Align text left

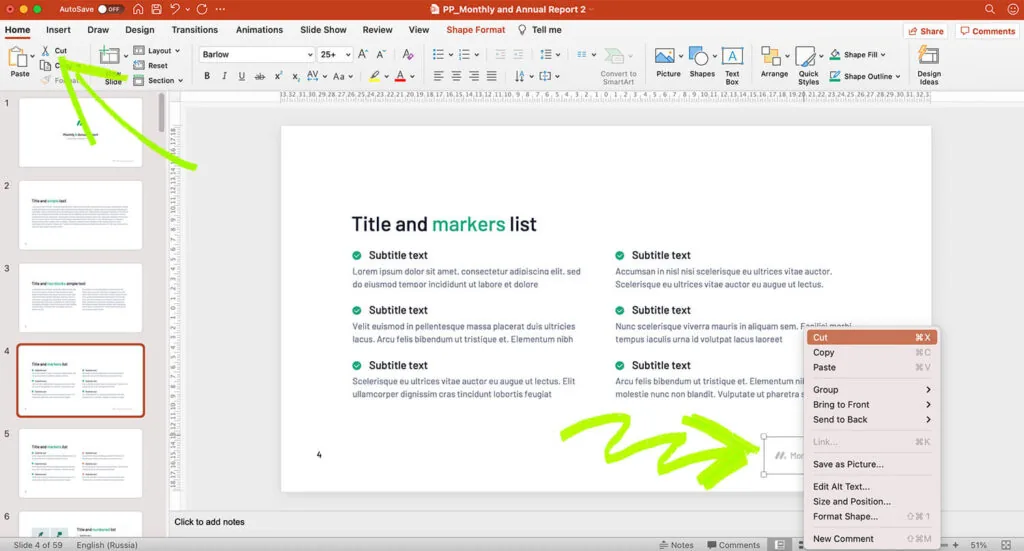pyautogui.click(x=438, y=76)
